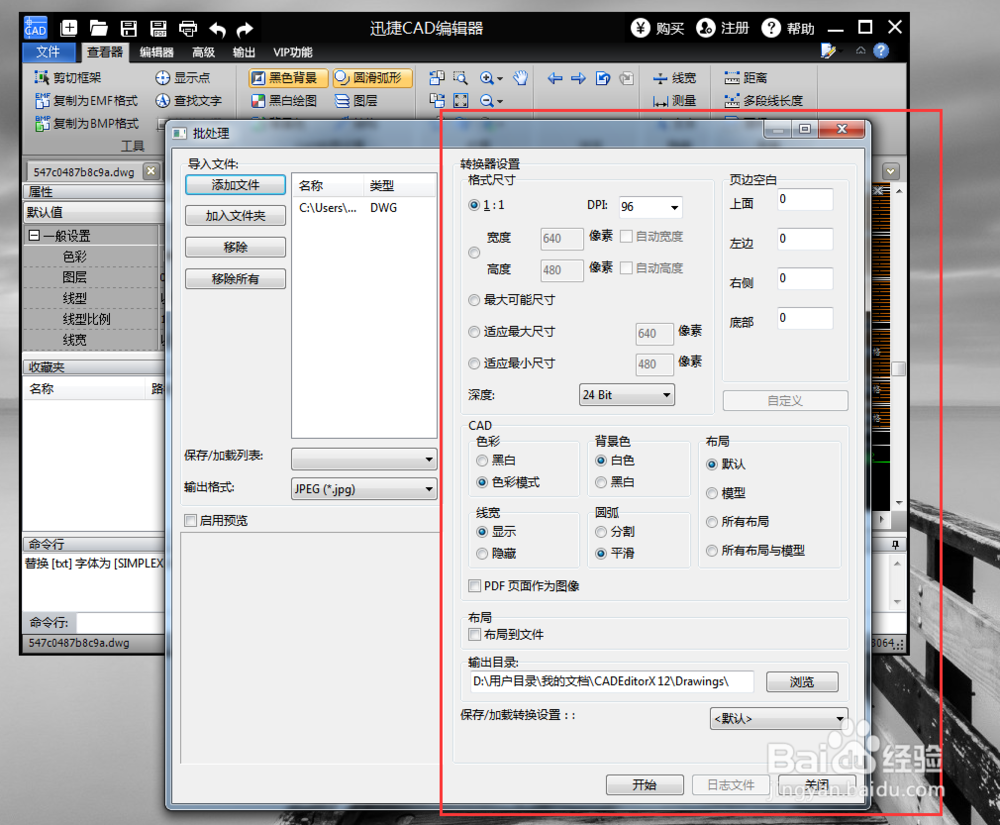Viewport: 1000px width, 825px height.
Task: Open the 文件 file menu
Action: pos(48,52)
